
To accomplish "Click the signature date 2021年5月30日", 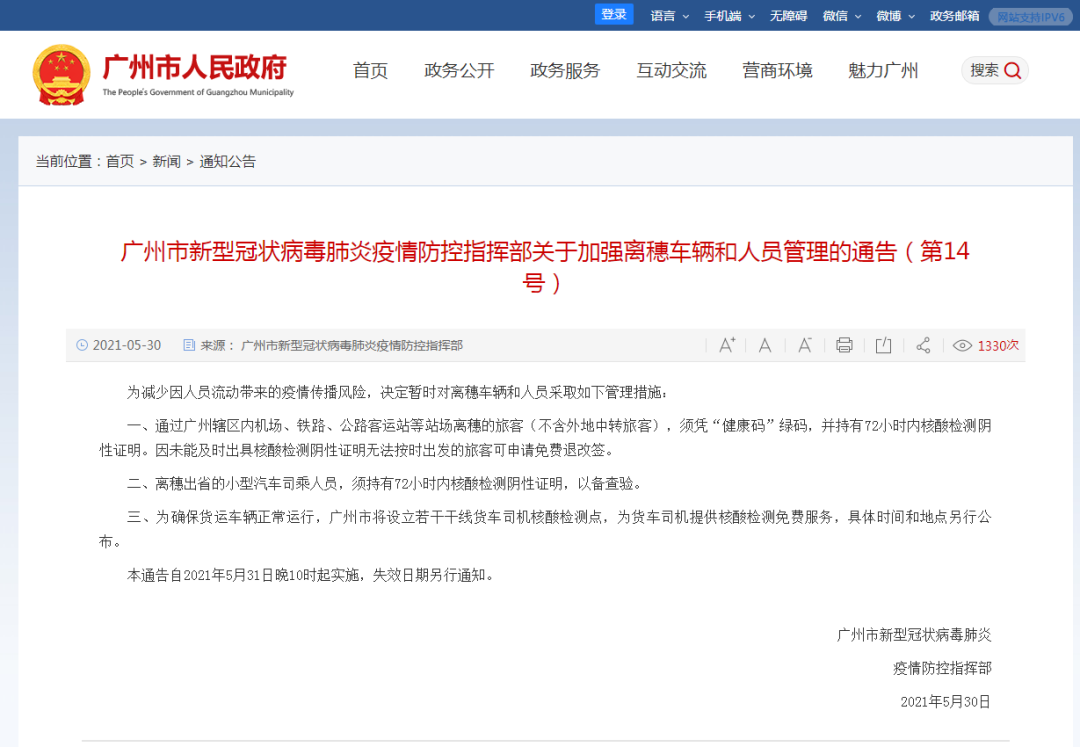I will click(x=946, y=702).
